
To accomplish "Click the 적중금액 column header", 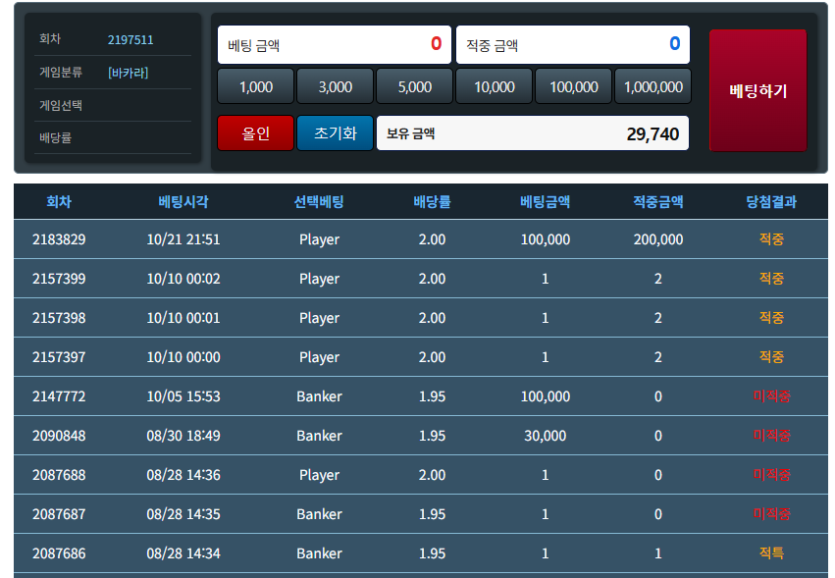I will coord(658,202).
